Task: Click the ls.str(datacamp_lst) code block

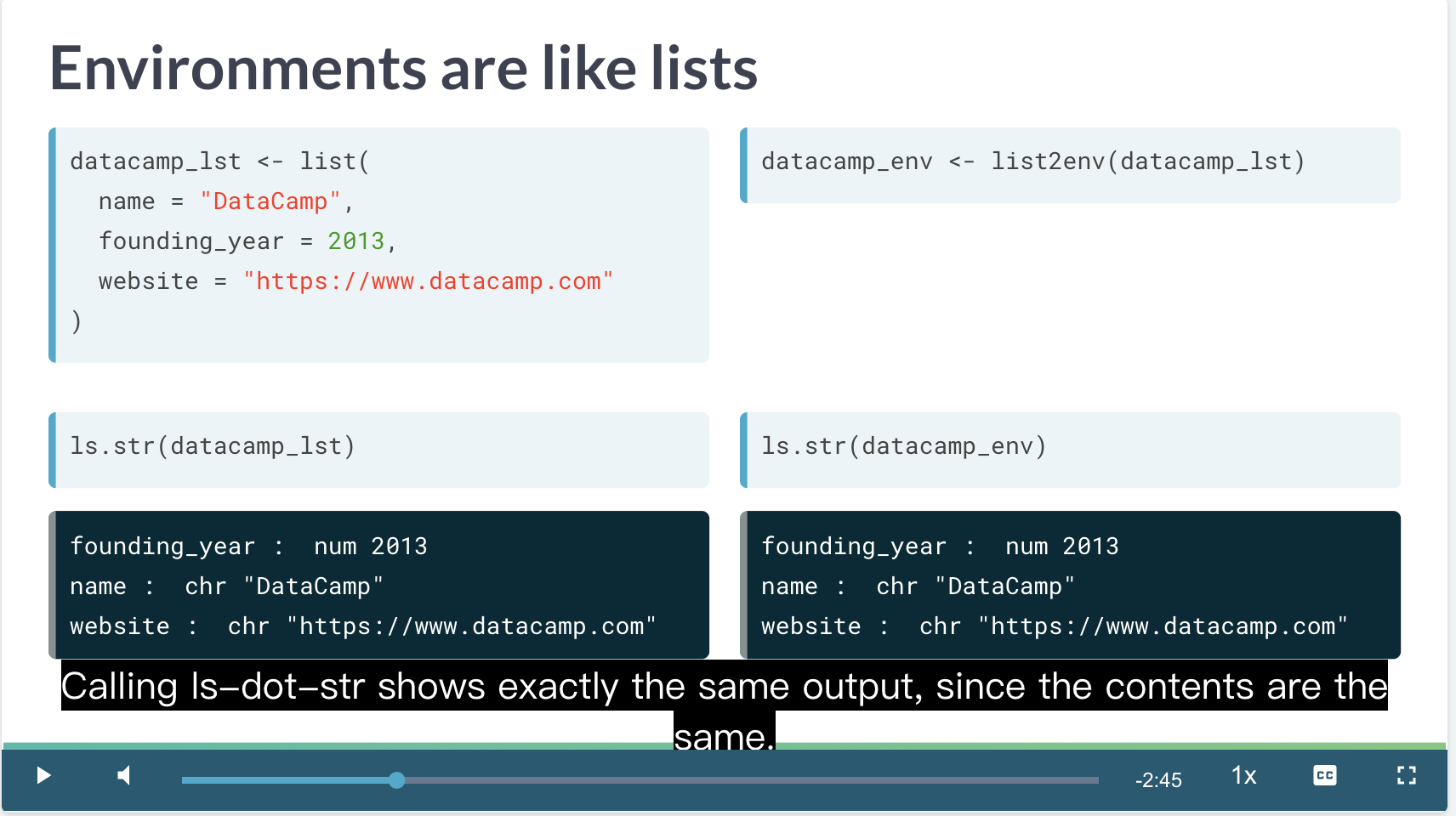Action: [x=378, y=450]
